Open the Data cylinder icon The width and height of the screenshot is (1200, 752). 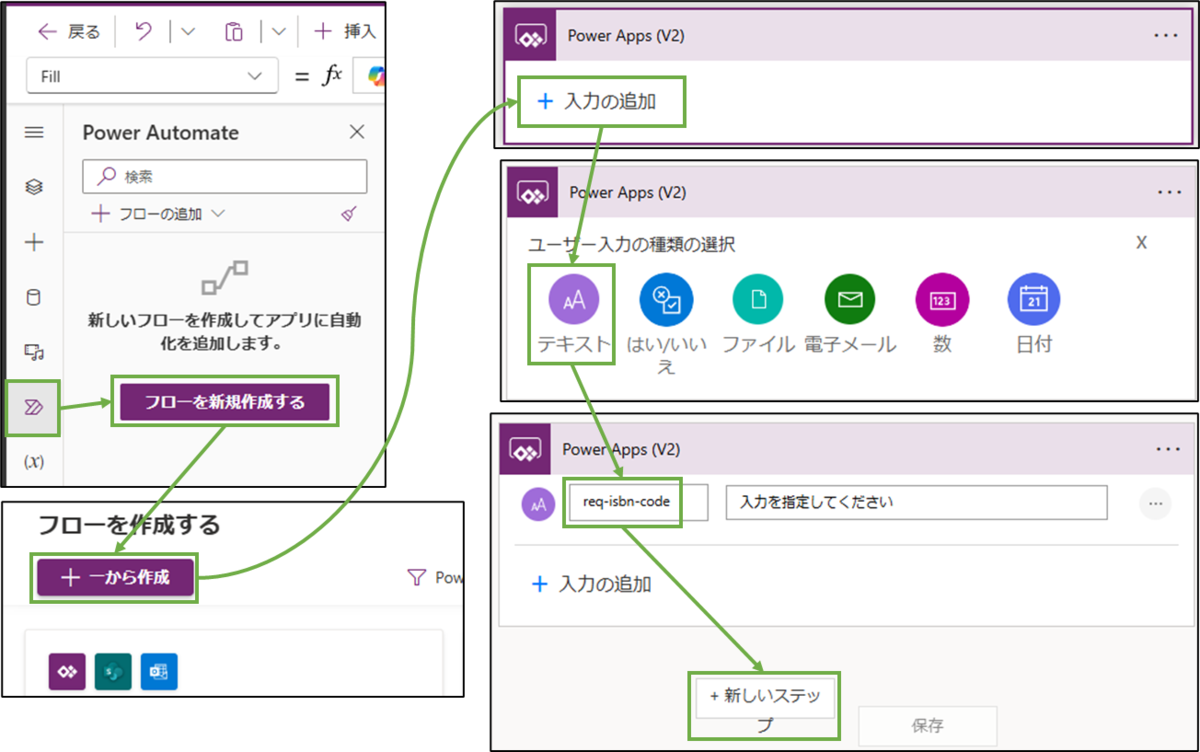[x=34, y=297]
